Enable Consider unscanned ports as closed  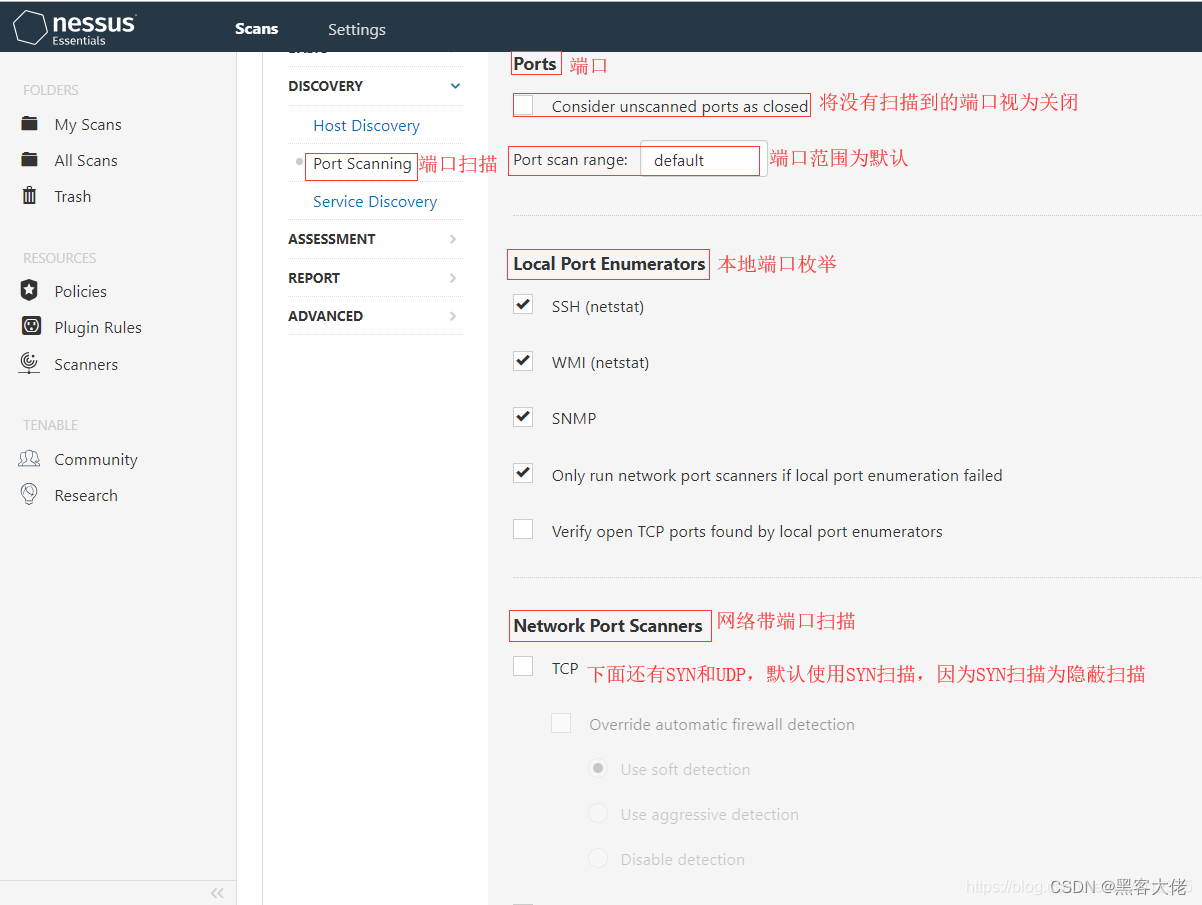click(524, 105)
